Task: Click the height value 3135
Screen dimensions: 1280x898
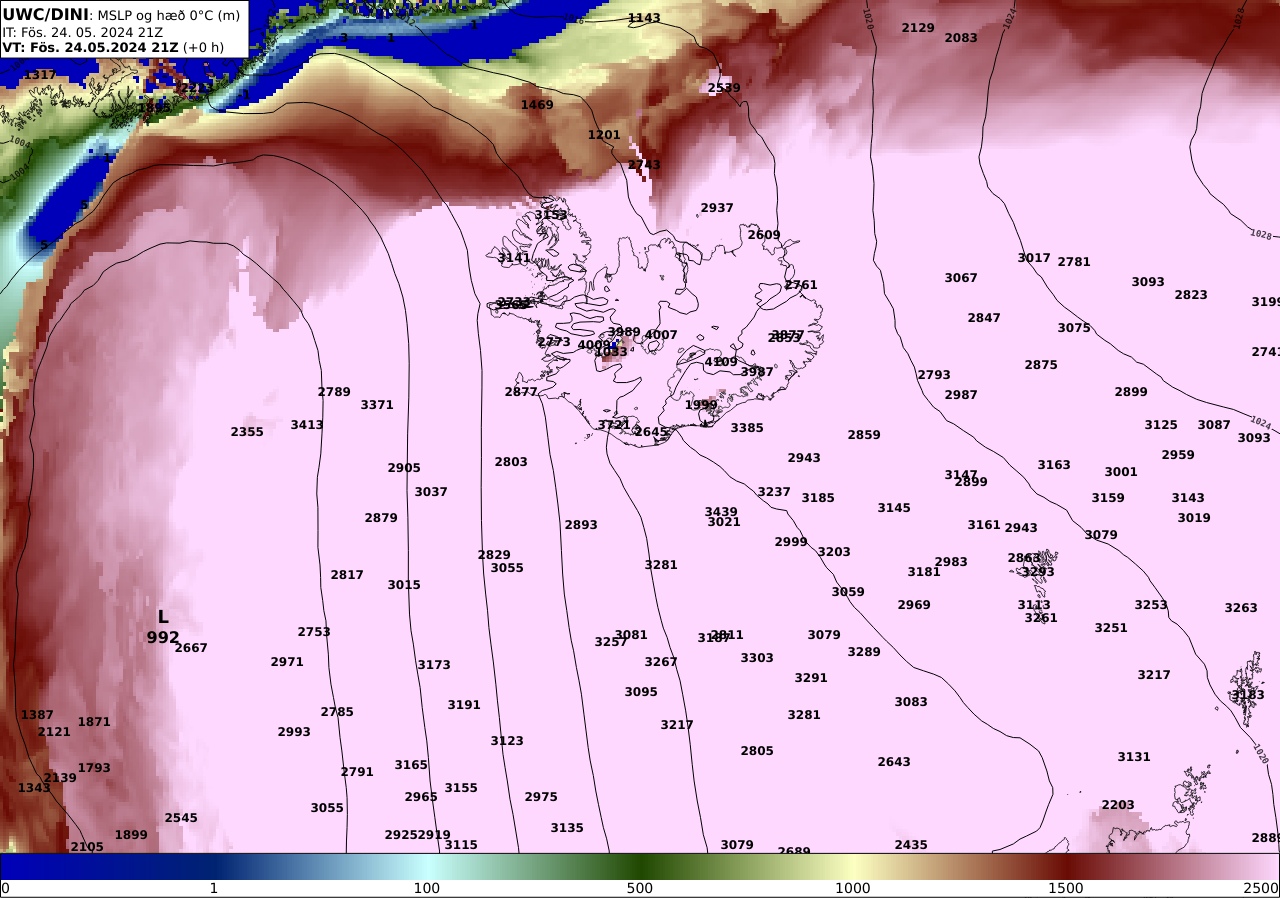Action: tap(567, 828)
